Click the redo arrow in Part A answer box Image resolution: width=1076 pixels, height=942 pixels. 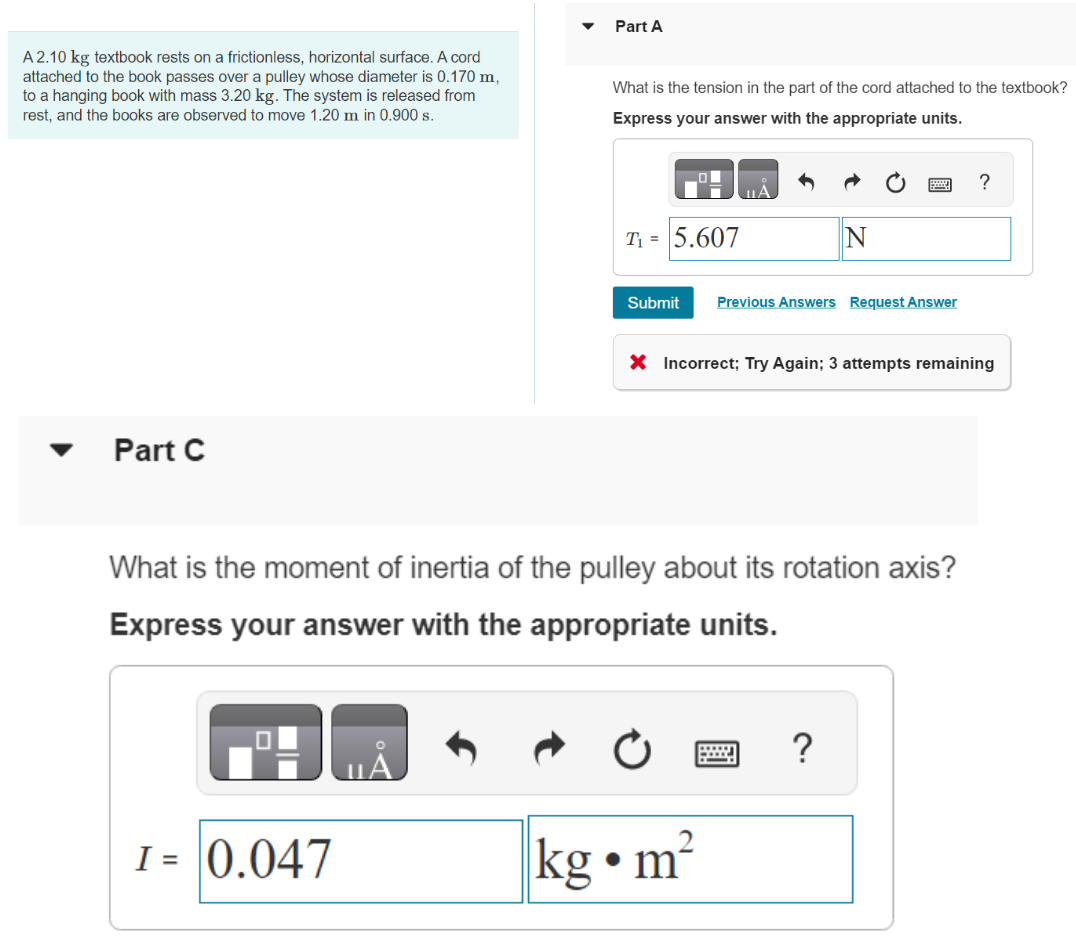pos(851,182)
